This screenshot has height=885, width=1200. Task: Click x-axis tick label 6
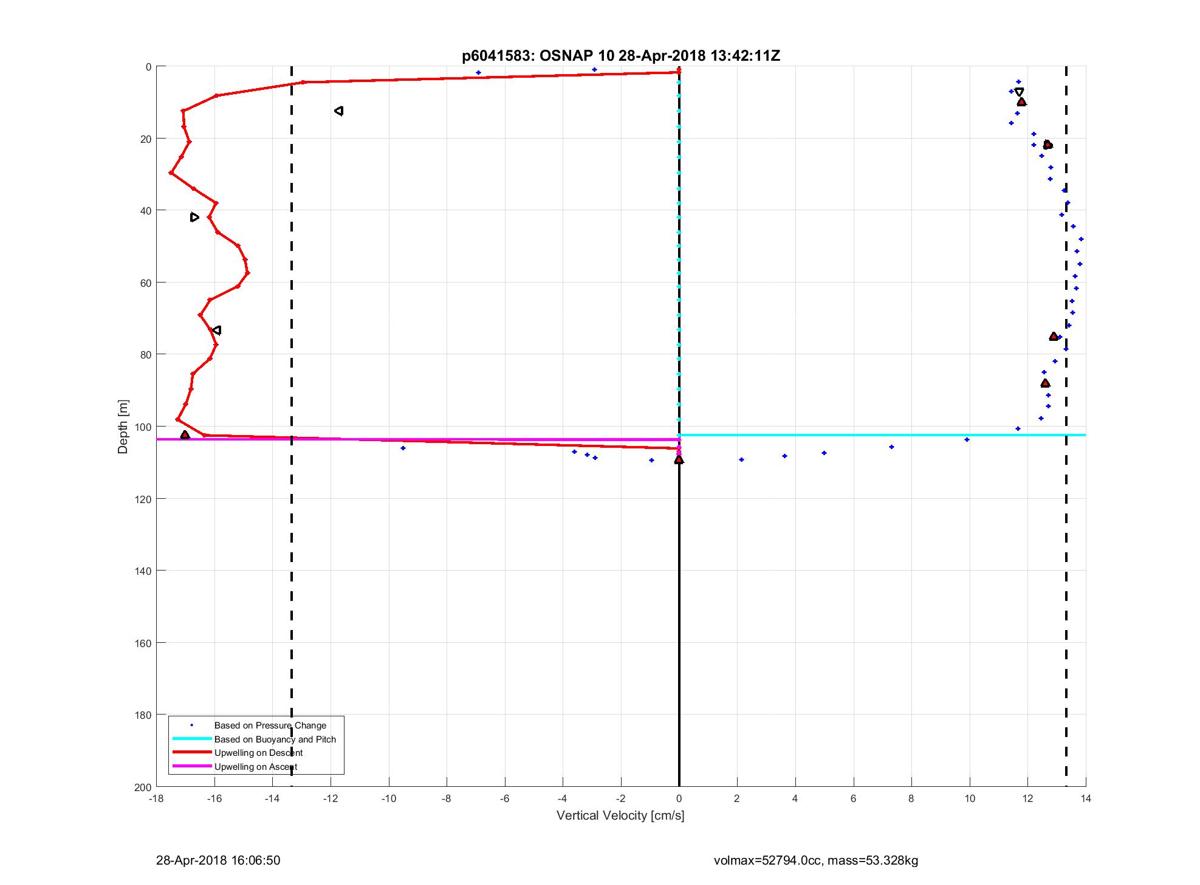853,799
